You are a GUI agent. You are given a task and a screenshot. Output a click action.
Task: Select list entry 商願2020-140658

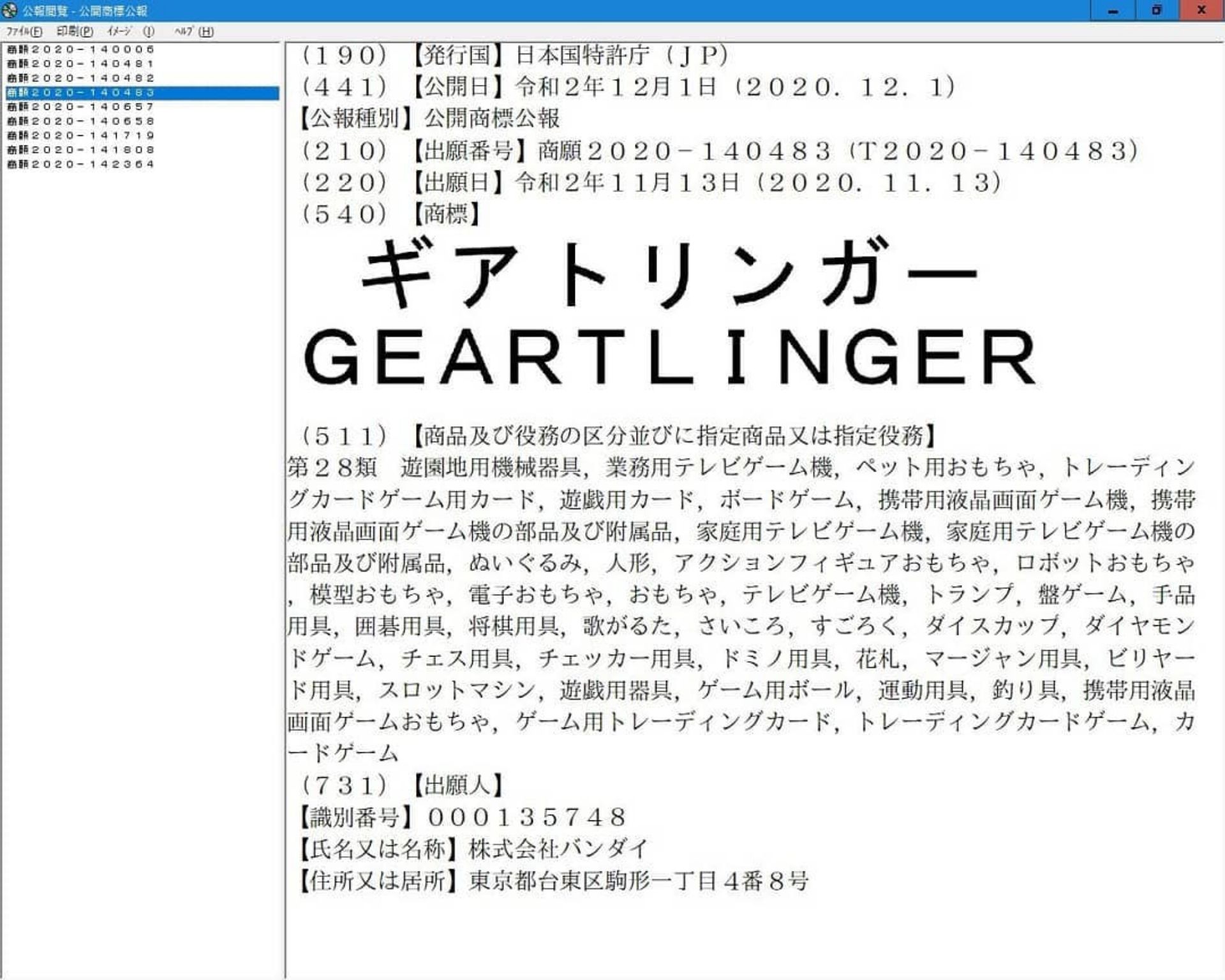click(80, 121)
